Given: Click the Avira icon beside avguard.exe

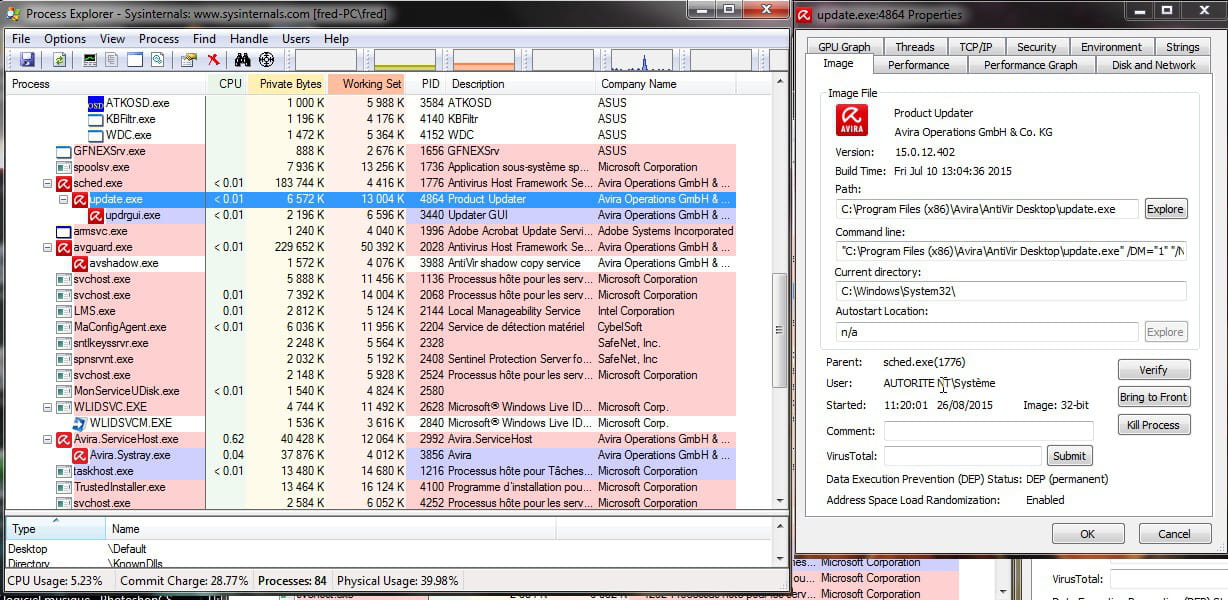Looking at the screenshot, I should click(64, 247).
